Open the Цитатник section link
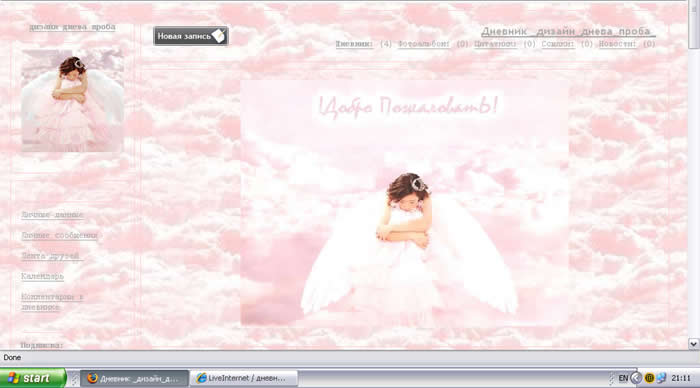700x388 pixels. pos(495,44)
